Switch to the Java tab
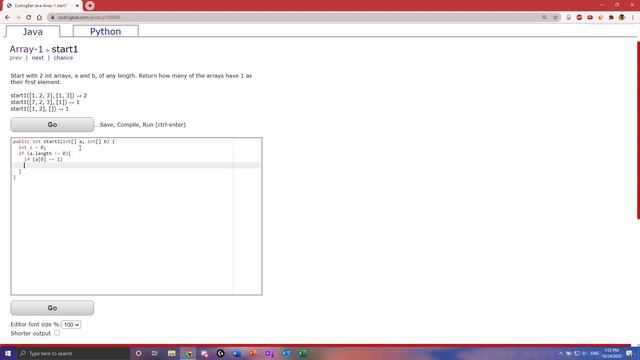Screen dimensions: 640x360 point(33,31)
